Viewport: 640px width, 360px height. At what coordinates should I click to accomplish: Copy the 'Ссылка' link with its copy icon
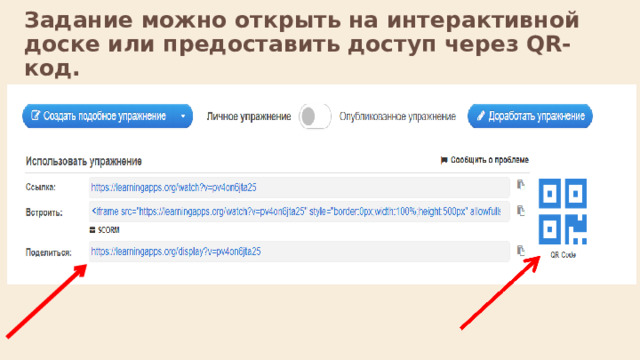point(521,184)
